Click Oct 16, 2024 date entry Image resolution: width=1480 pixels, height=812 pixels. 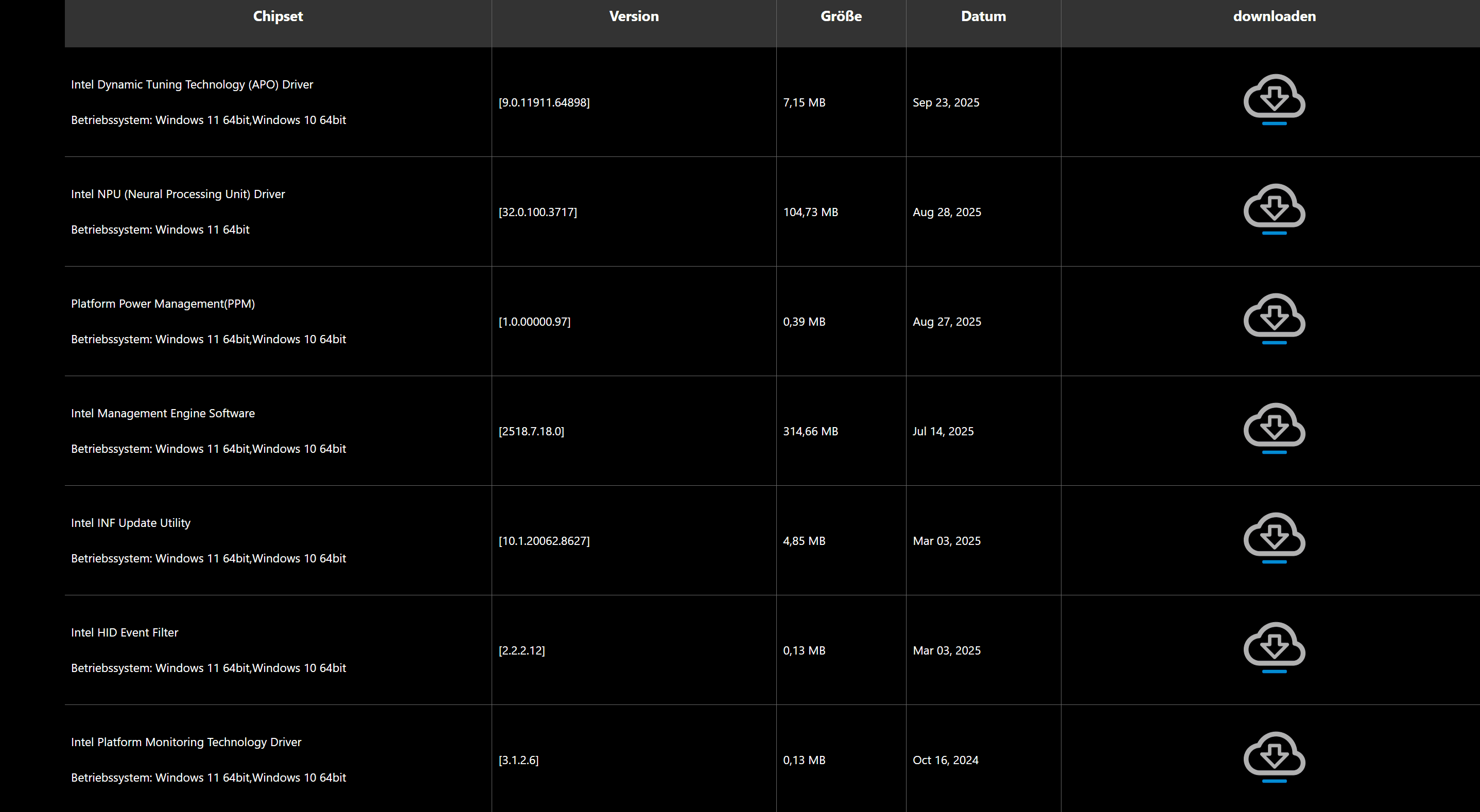click(x=945, y=761)
